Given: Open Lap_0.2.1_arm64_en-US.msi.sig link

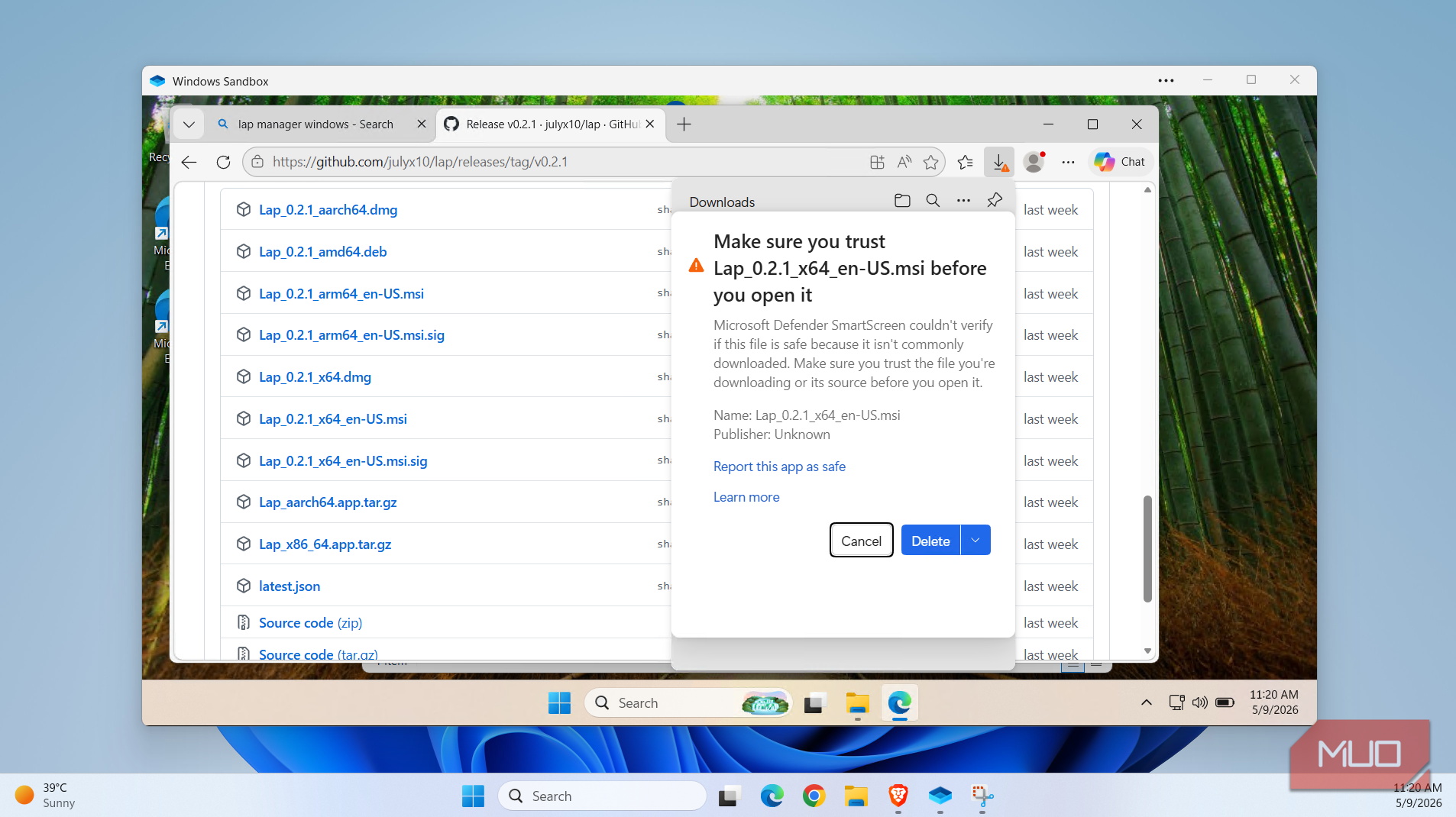Looking at the screenshot, I should point(351,335).
